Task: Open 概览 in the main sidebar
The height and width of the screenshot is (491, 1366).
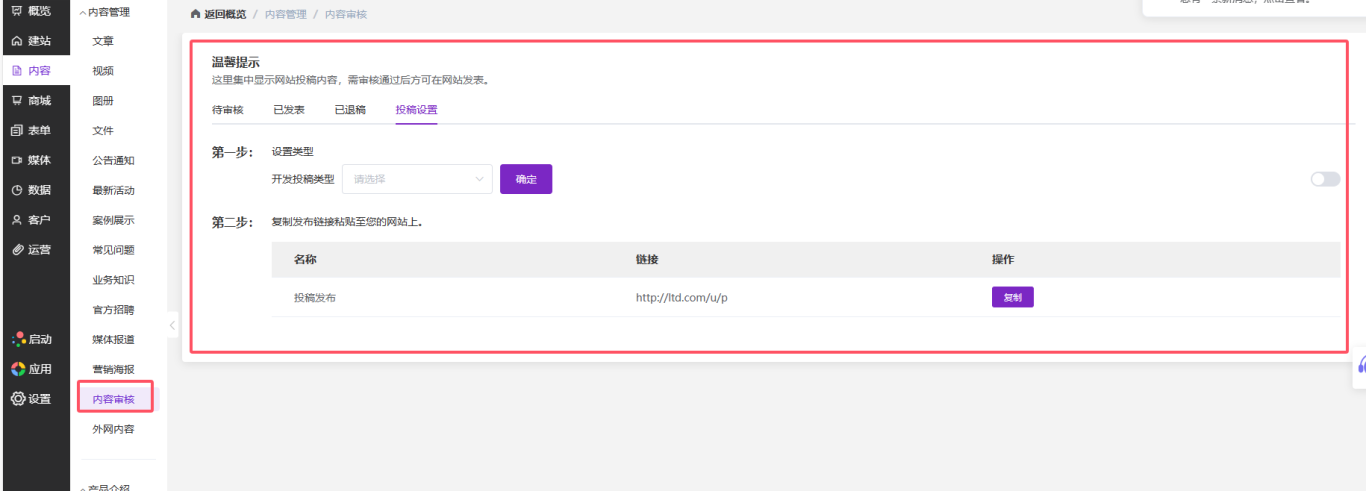Action: (31, 11)
